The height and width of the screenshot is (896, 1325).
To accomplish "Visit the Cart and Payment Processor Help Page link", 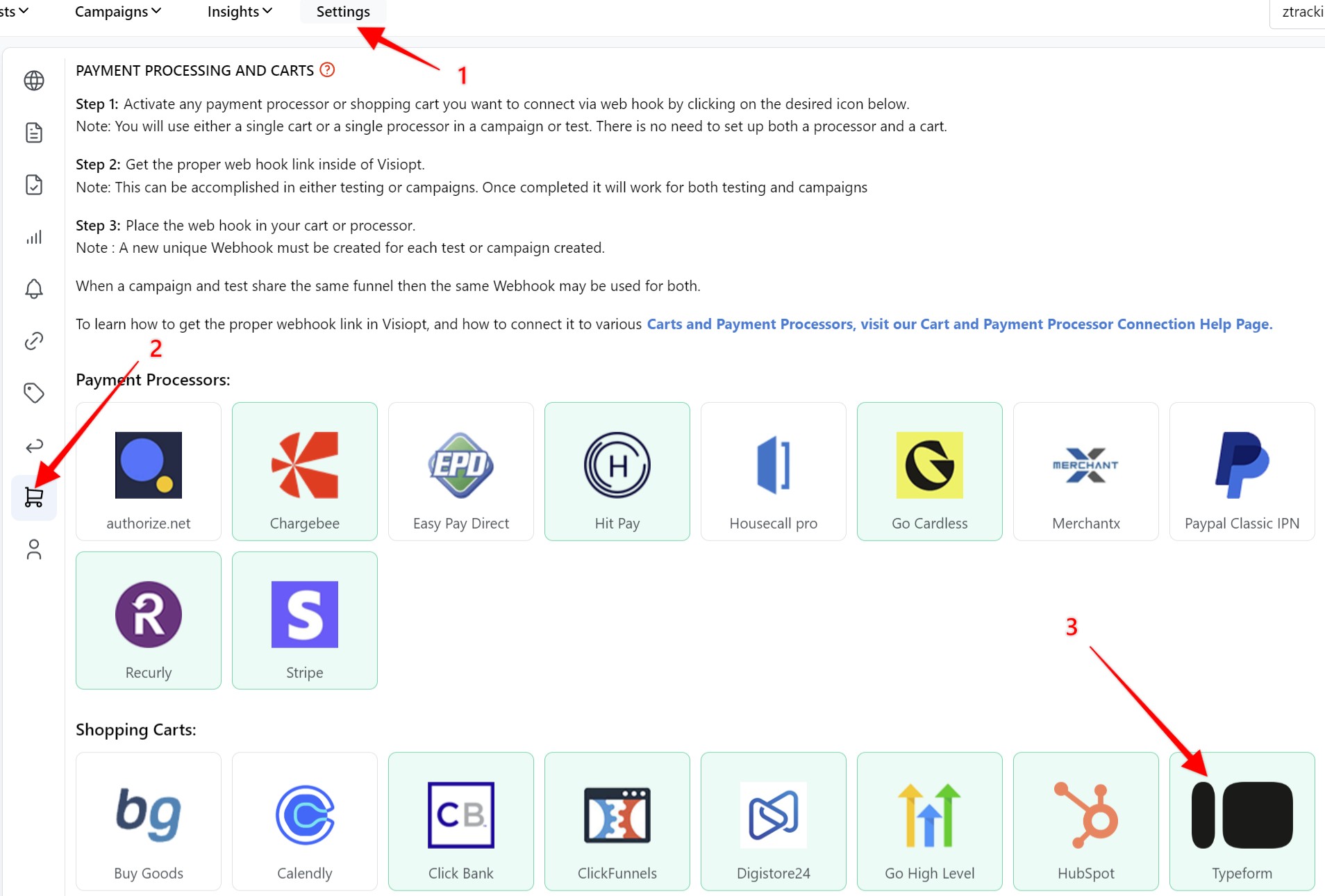I will point(960,324).
